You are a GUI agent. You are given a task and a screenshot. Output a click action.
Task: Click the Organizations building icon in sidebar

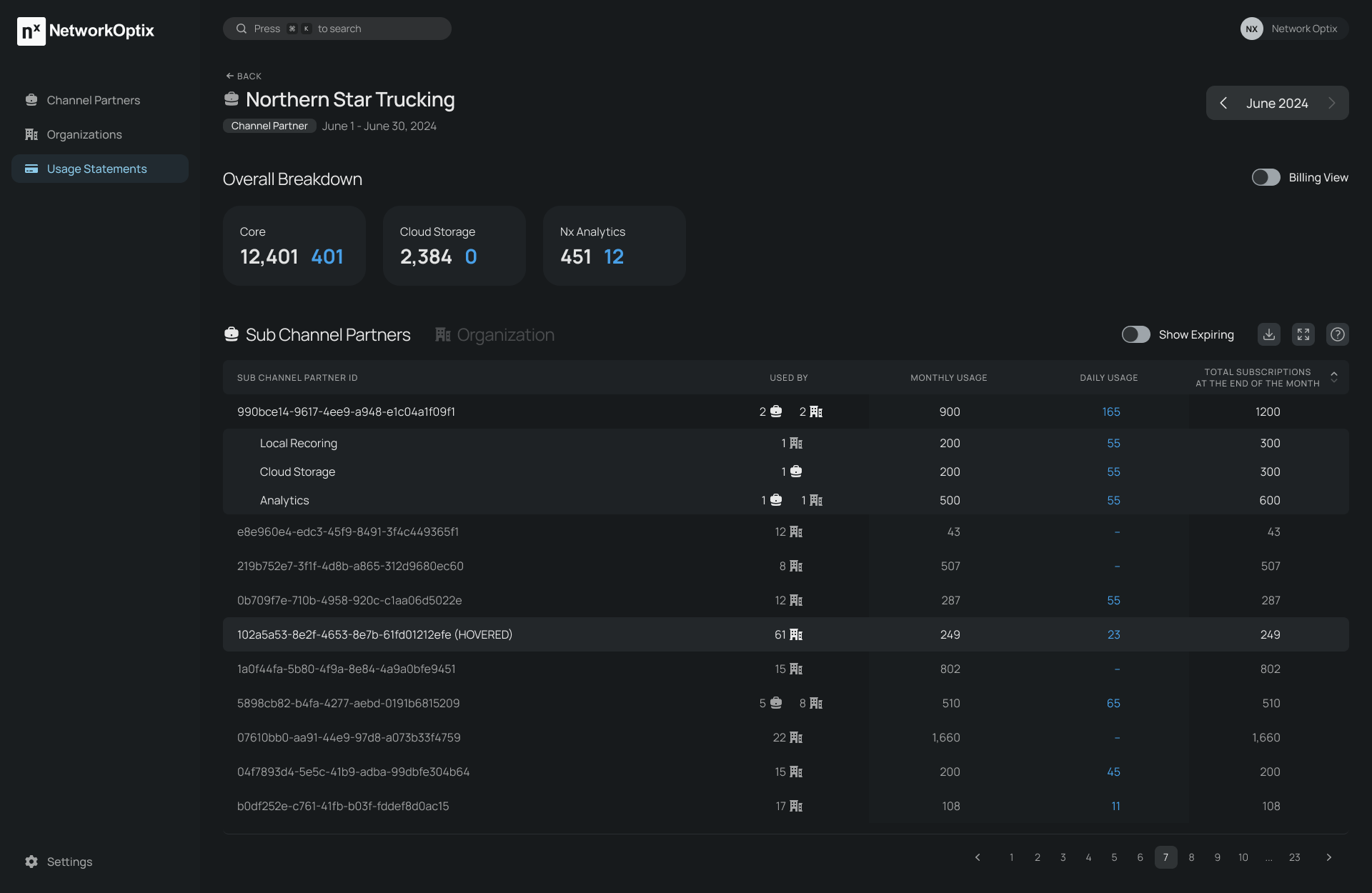point(31,134)
